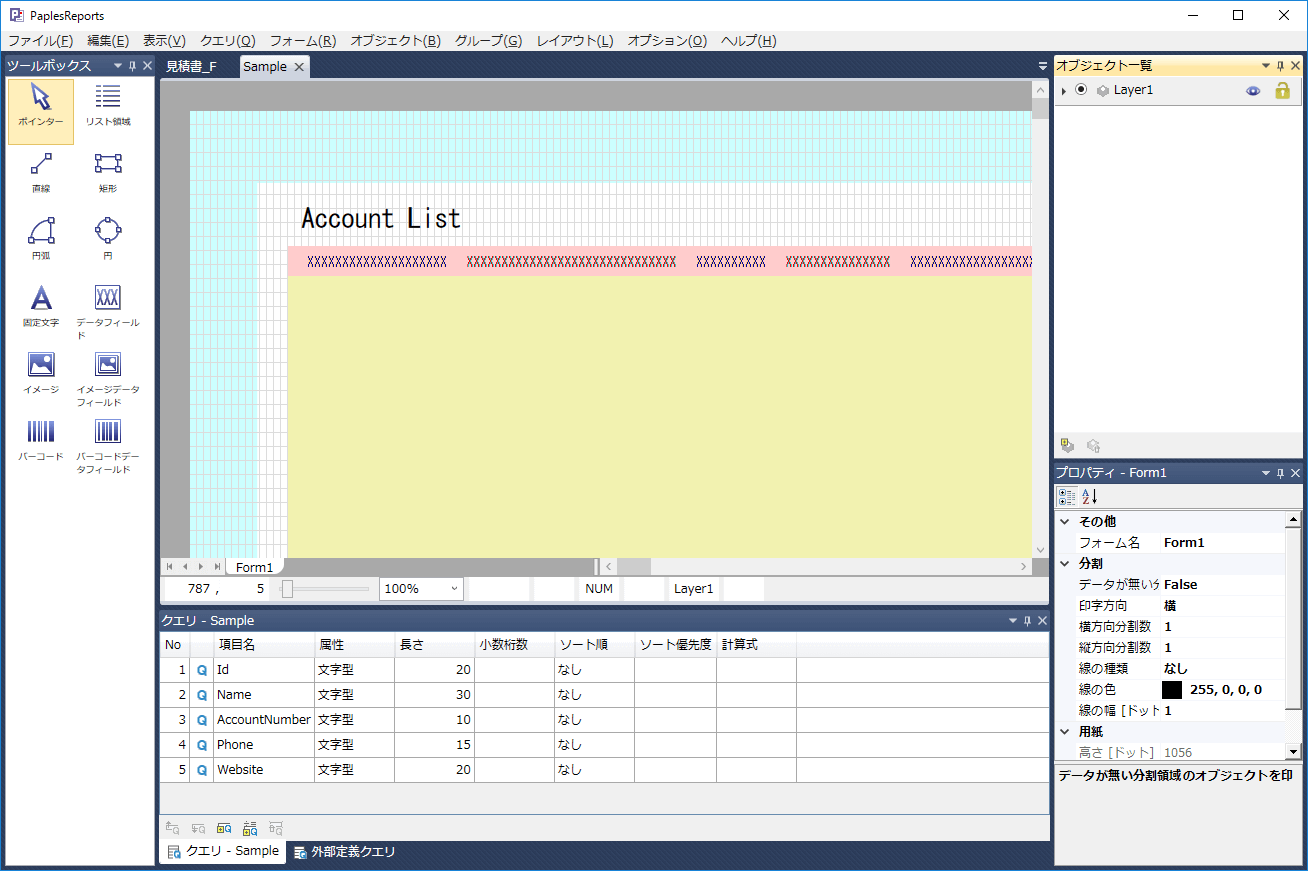
Task: Open the オブジェクト一覧 panel options dropdown
Action: tap(1265, 66)
